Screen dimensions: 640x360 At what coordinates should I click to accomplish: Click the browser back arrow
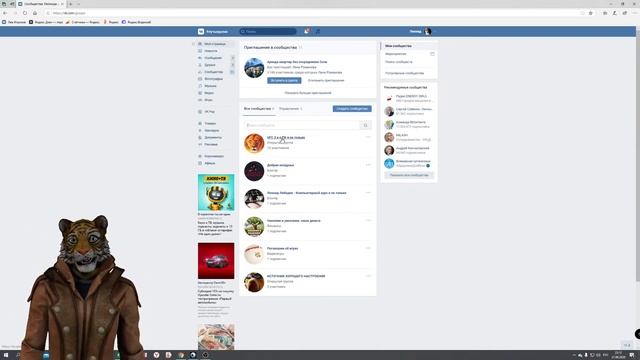5,13
